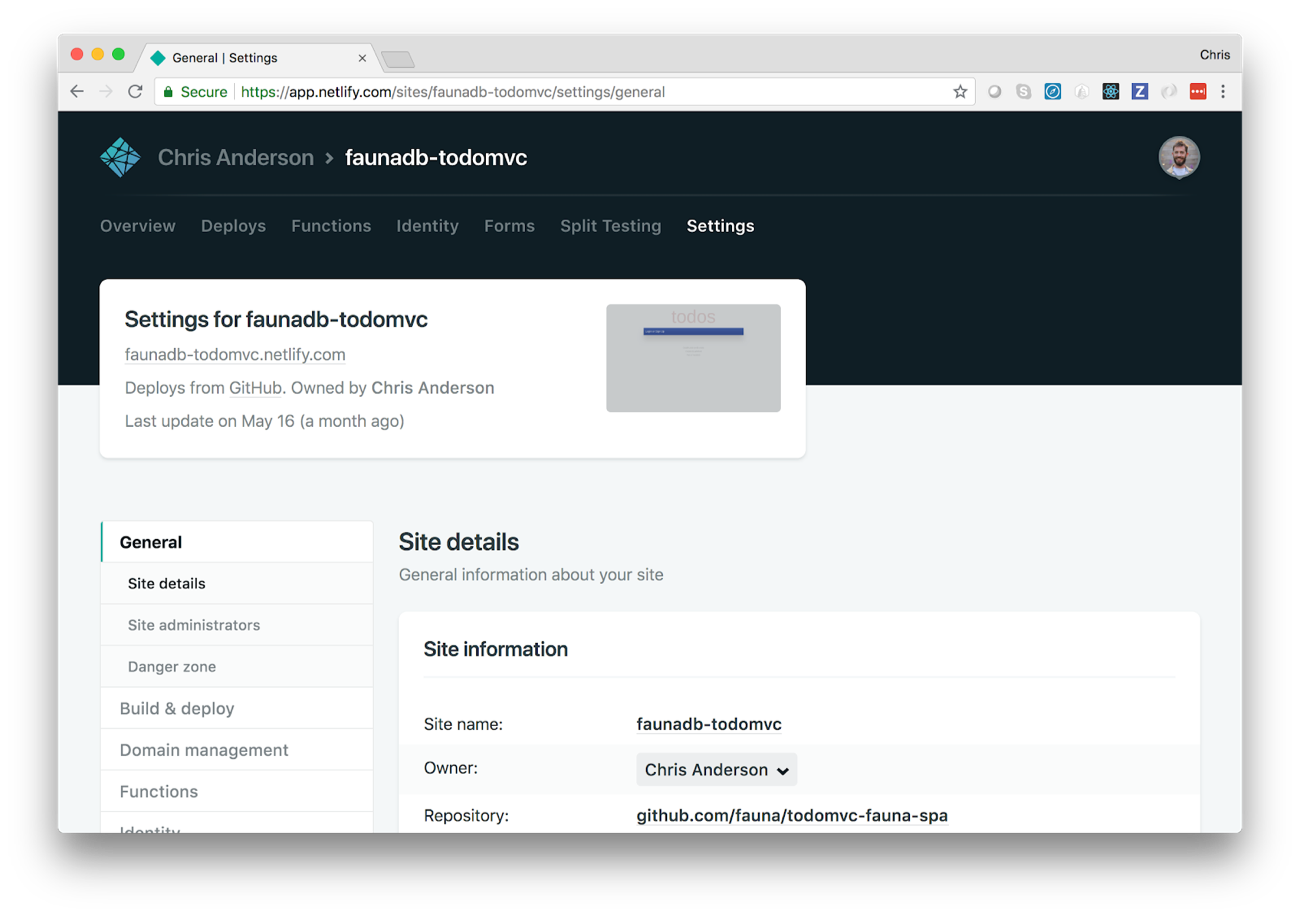Screen dimensions: 1300x914
Task: Go to Danger zone in sidebar
Action: coord(237,666)
